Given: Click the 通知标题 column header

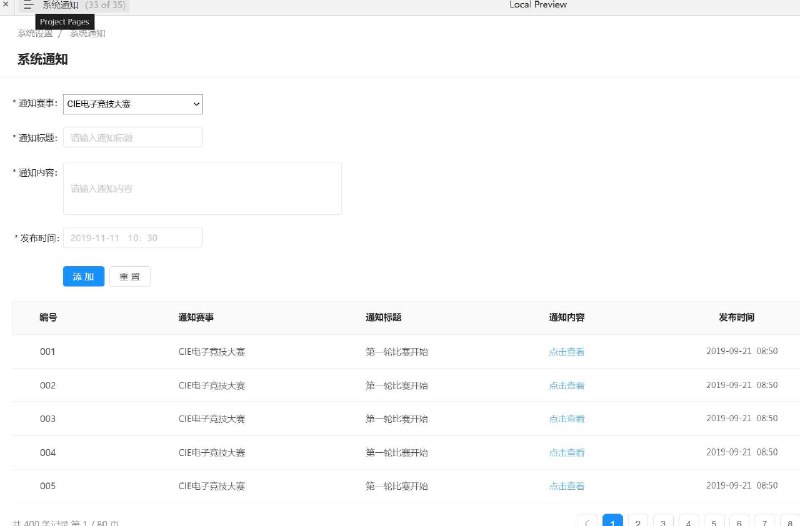Looking at the screenshot, I should pyautogui.click(x=383, y=317).
